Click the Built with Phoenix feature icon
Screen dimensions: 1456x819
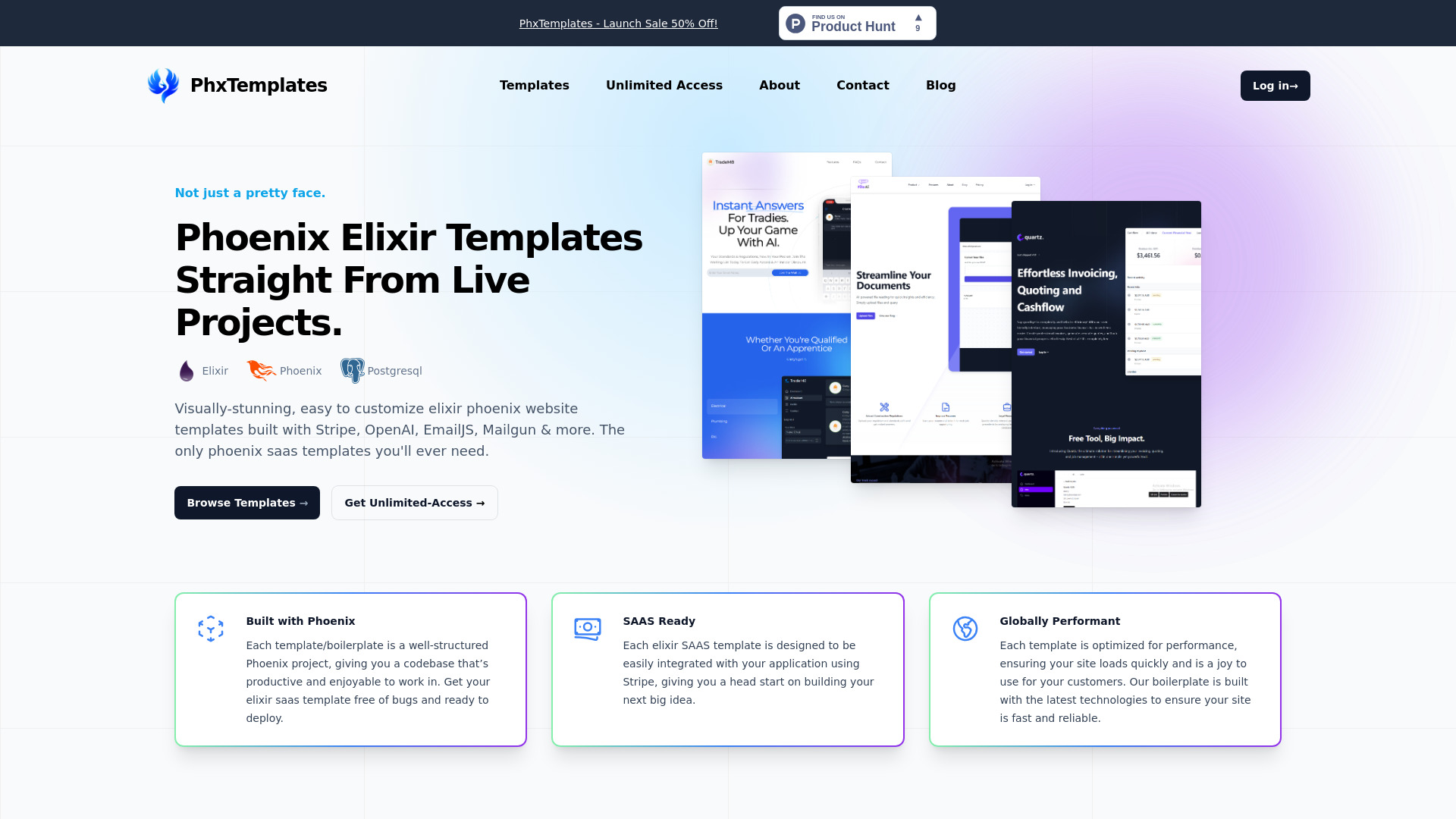point(211,628)
